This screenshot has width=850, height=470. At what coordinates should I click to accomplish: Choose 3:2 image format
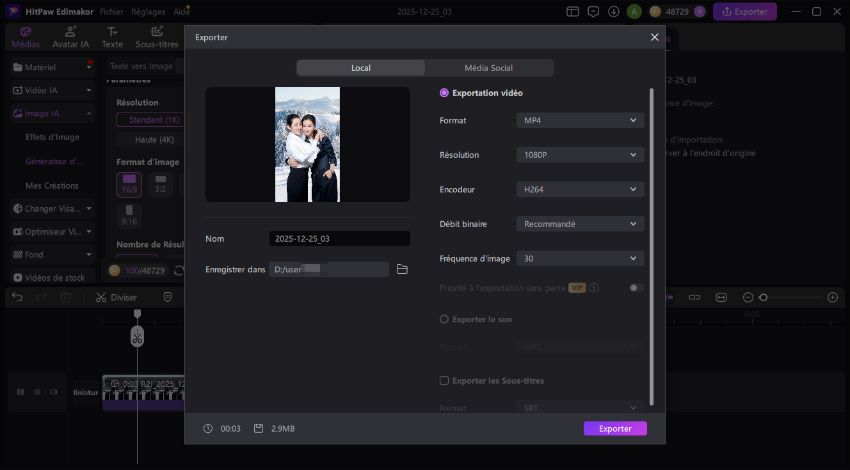point(160,184)
